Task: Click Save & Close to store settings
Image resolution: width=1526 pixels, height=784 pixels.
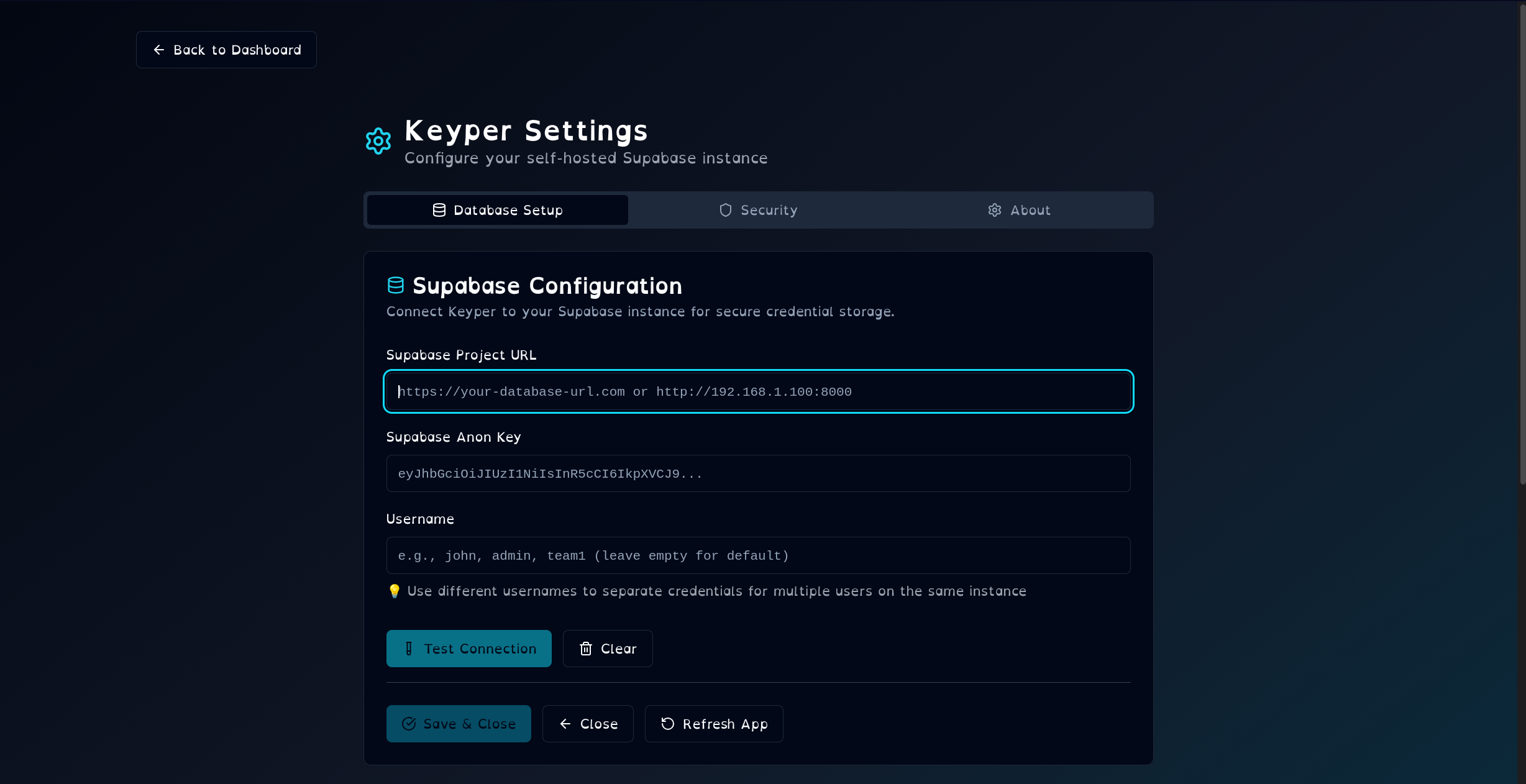Action: coord(459,724)
